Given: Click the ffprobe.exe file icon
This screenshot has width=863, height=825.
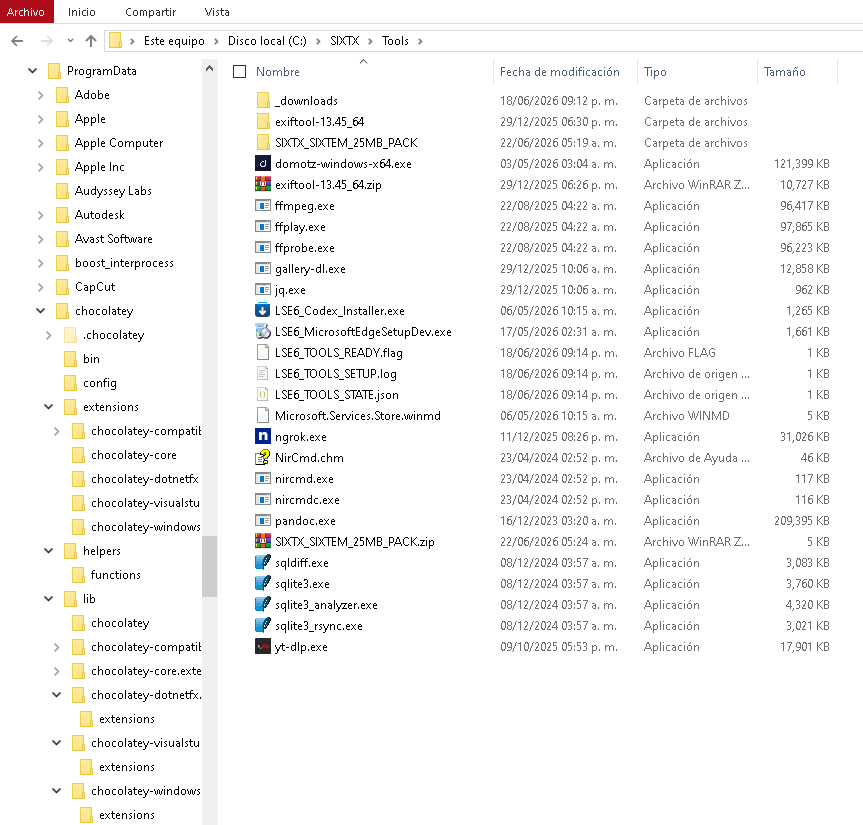Looking at the screenshot, I should click(x=263, y=248).
